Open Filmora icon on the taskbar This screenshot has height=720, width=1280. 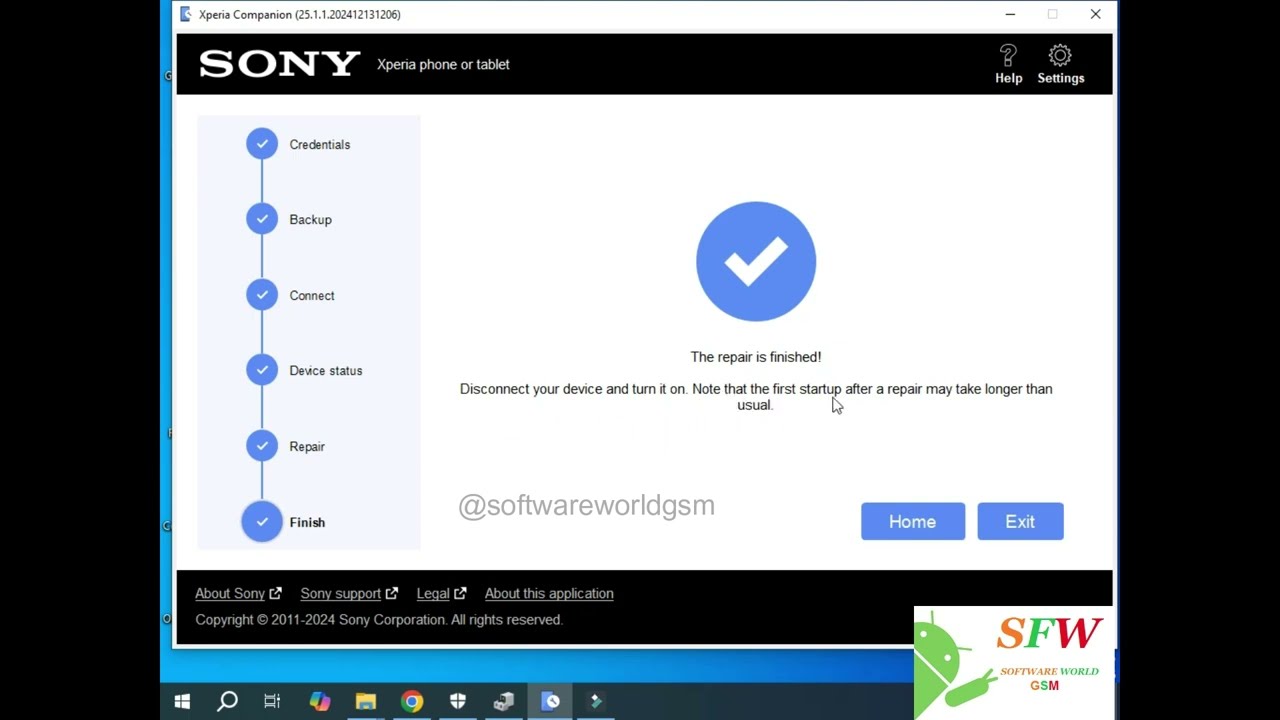[596, 701]
